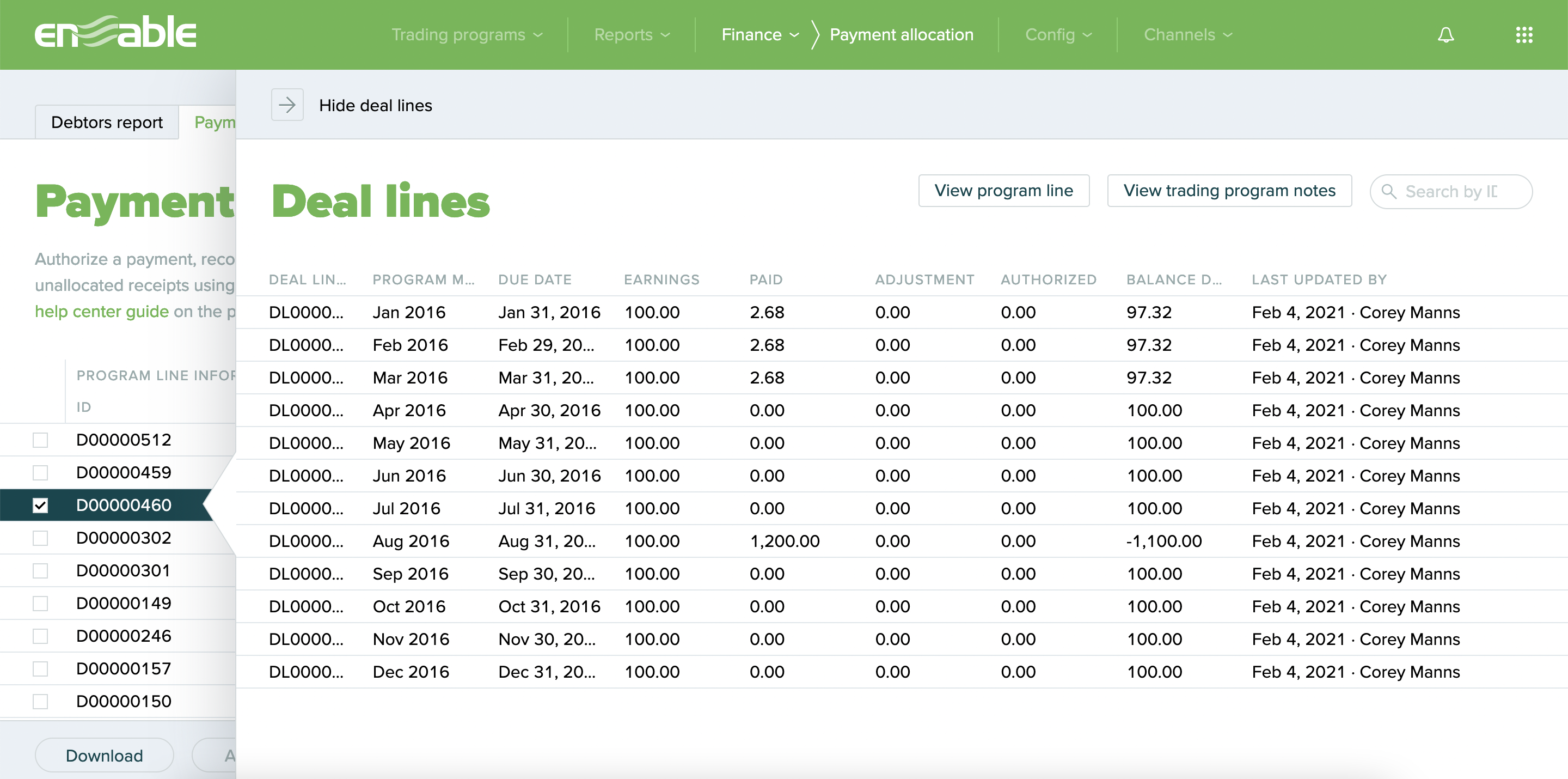Click inside the Search by ID field
This screenshot has height=779, width=1568.
click(1455, 191)
